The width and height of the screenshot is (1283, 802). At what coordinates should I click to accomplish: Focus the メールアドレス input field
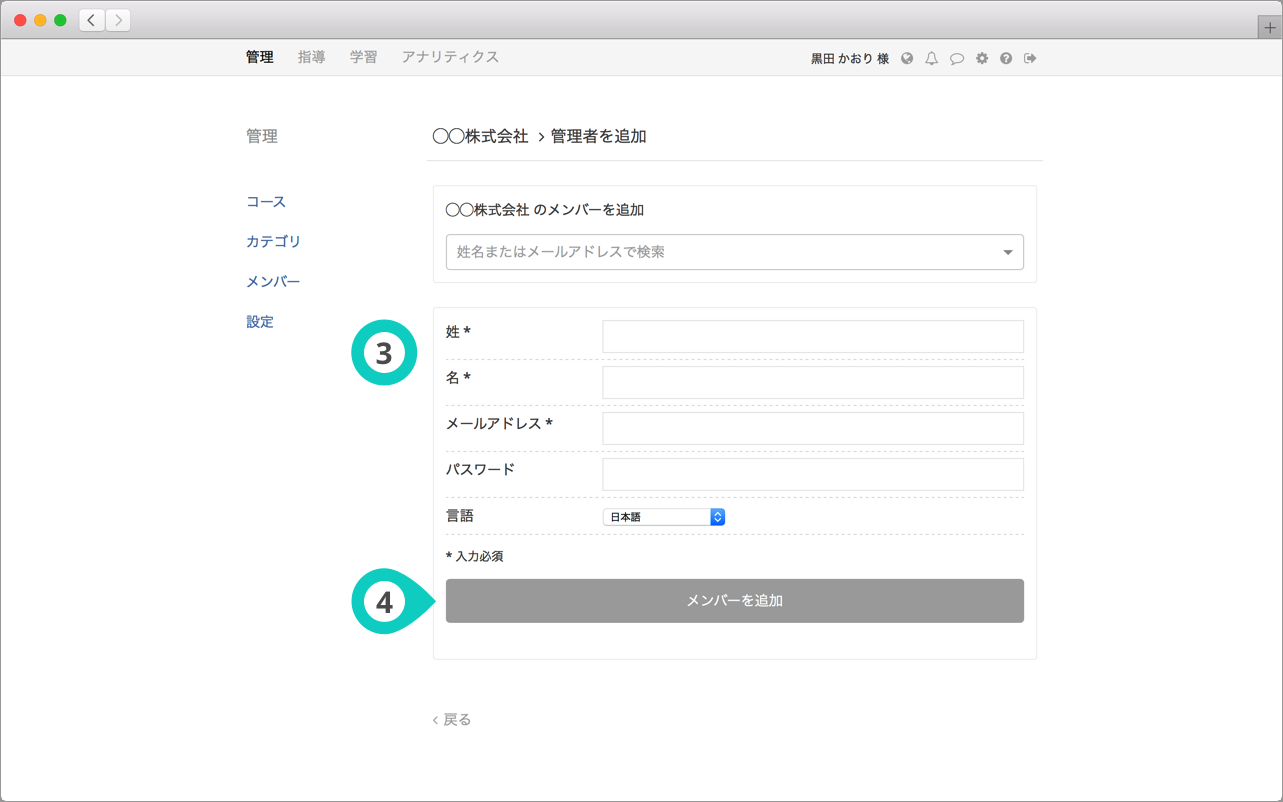point(812,428)
